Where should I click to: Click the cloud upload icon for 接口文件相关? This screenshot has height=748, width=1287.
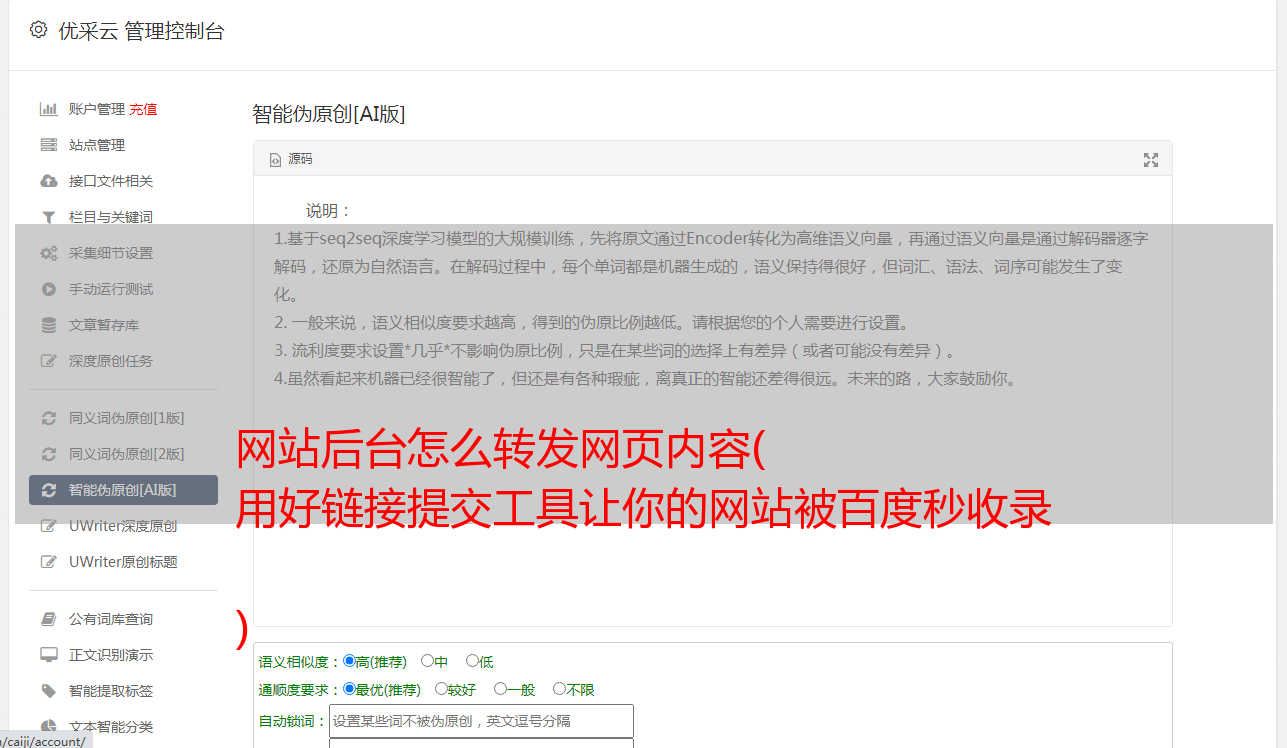tap(48, 181)
